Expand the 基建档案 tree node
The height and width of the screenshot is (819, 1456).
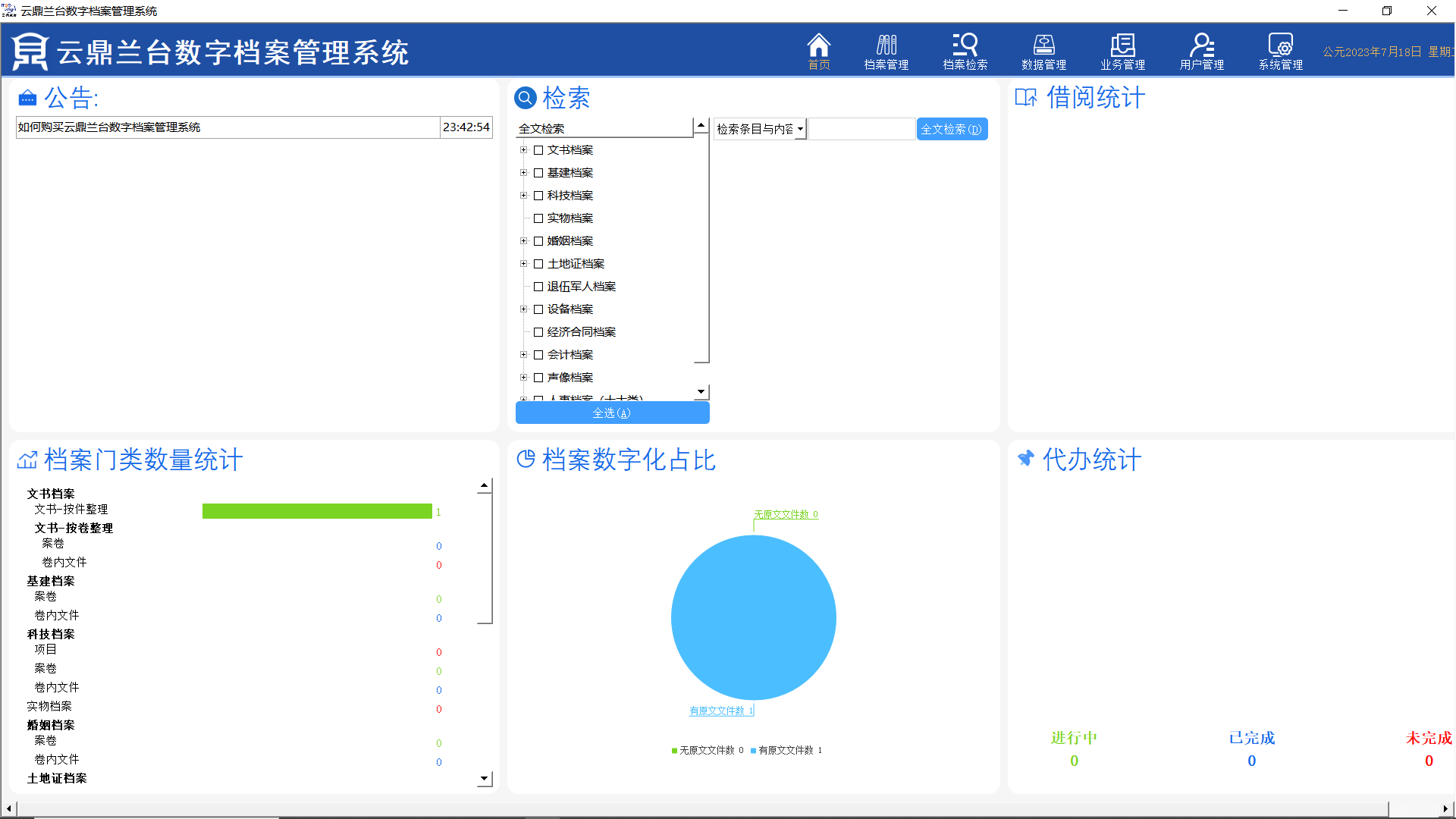[x=523, y=173]
